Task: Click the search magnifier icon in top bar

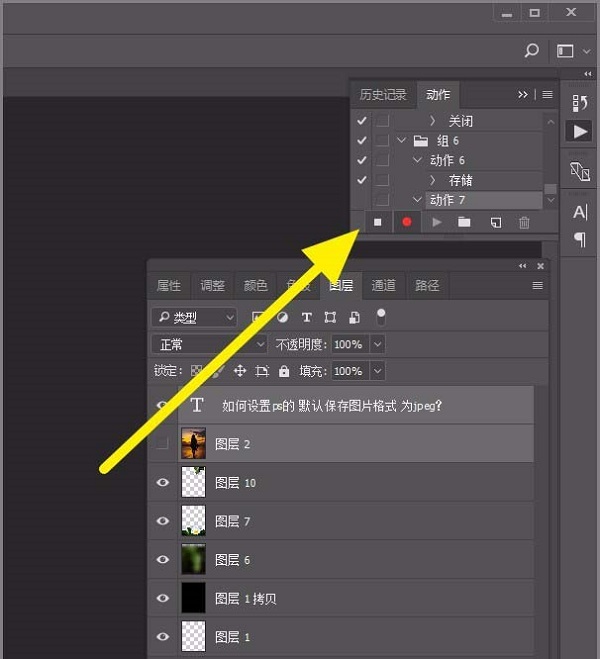Action: coord(532,51)
